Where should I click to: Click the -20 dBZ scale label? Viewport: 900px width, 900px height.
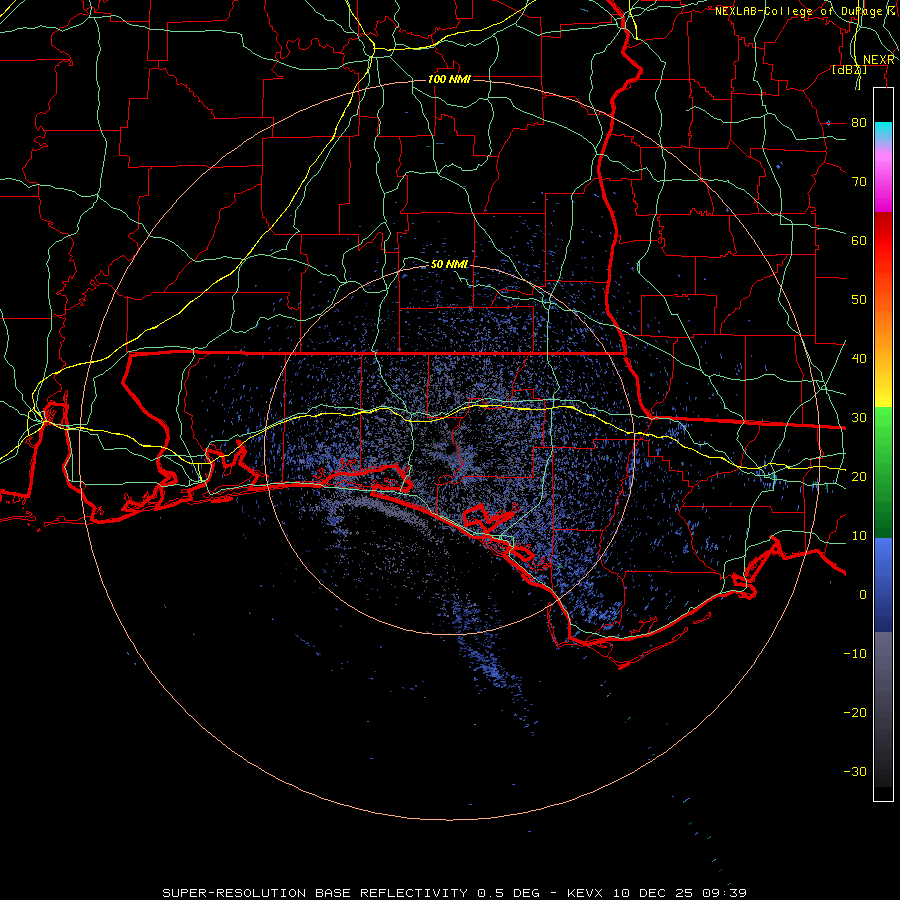click(x=855, y=712)
